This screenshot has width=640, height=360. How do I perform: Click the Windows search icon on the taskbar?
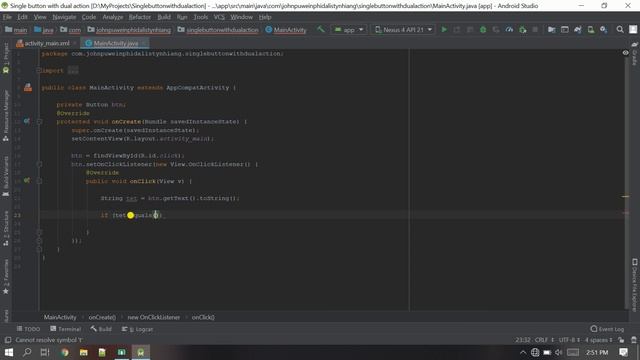(27, 352)
